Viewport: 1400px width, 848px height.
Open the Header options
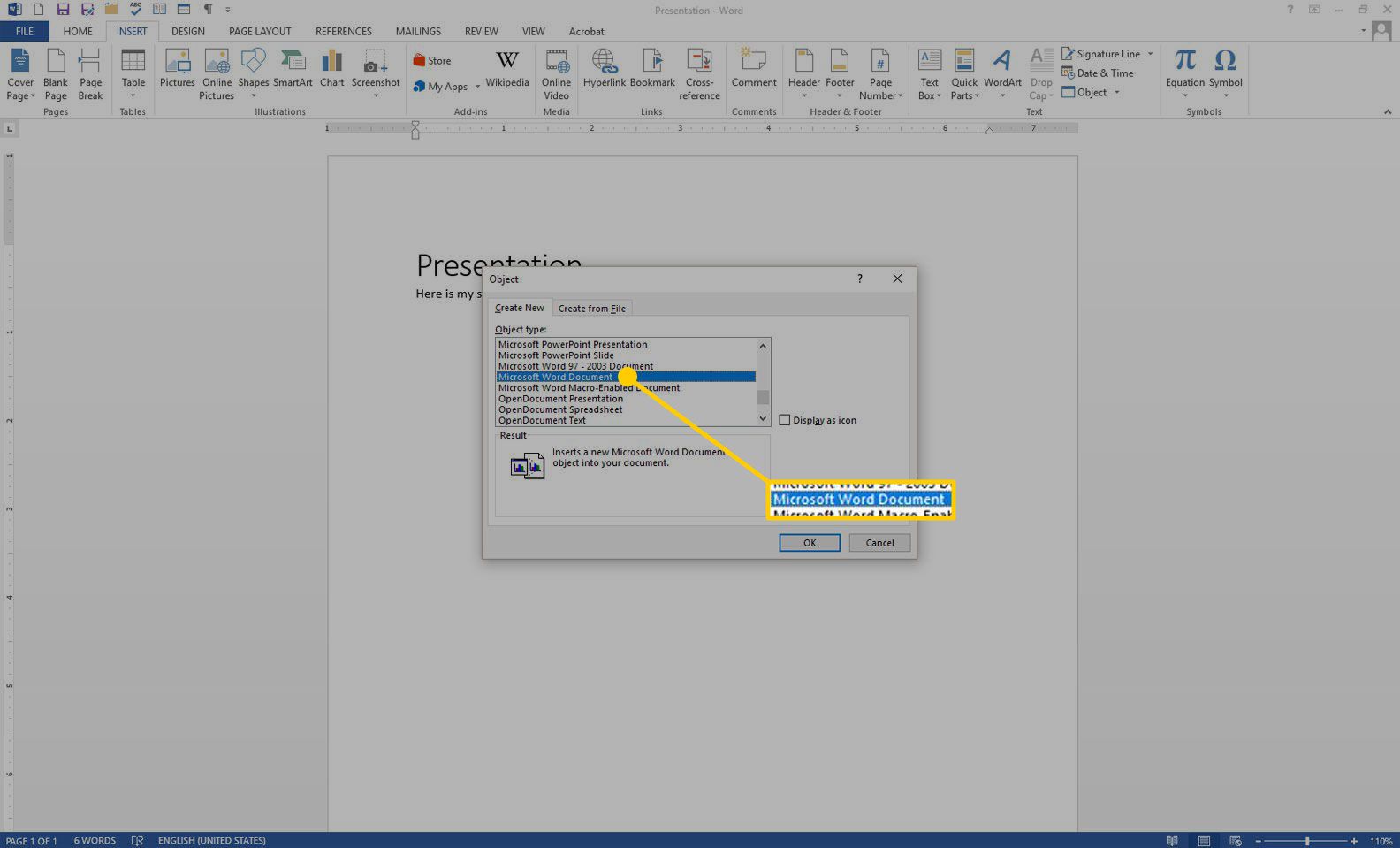pos(804,75)
